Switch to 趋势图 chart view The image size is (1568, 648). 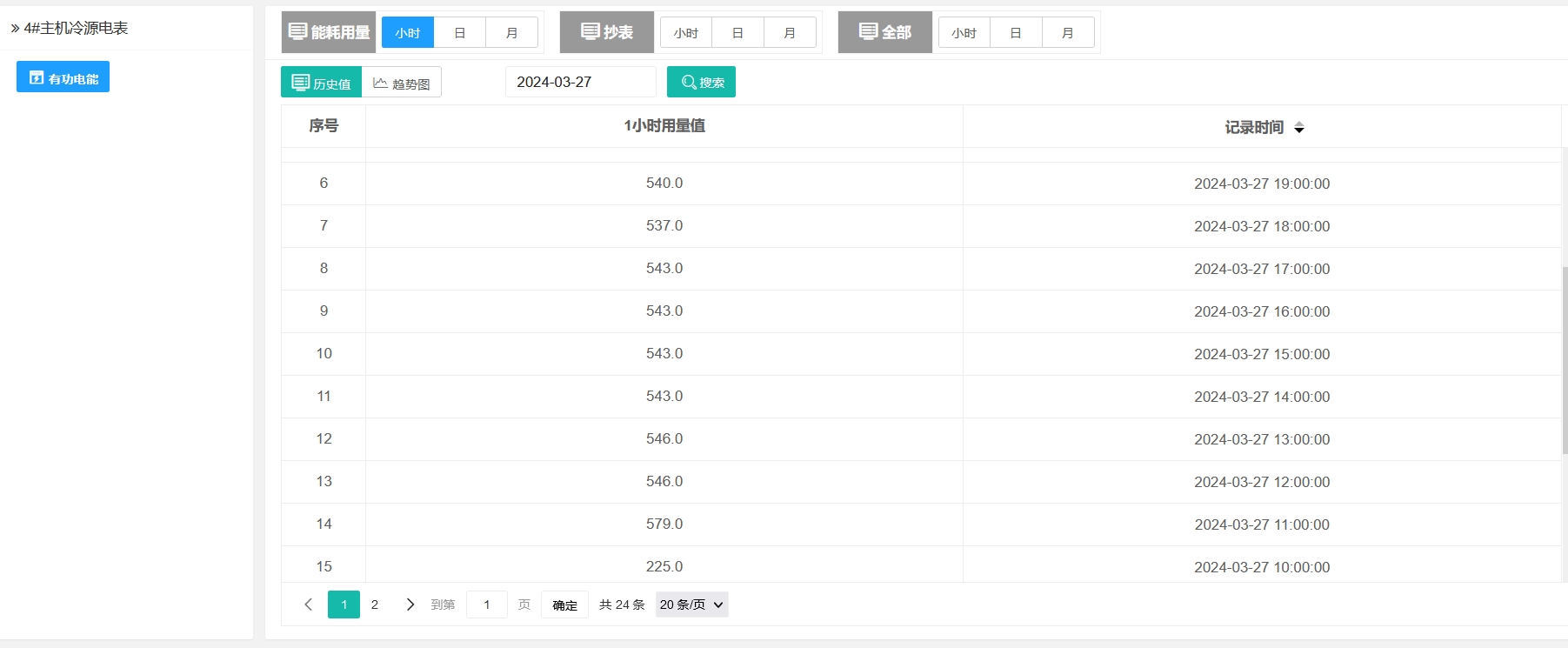[x=402, y=83]
